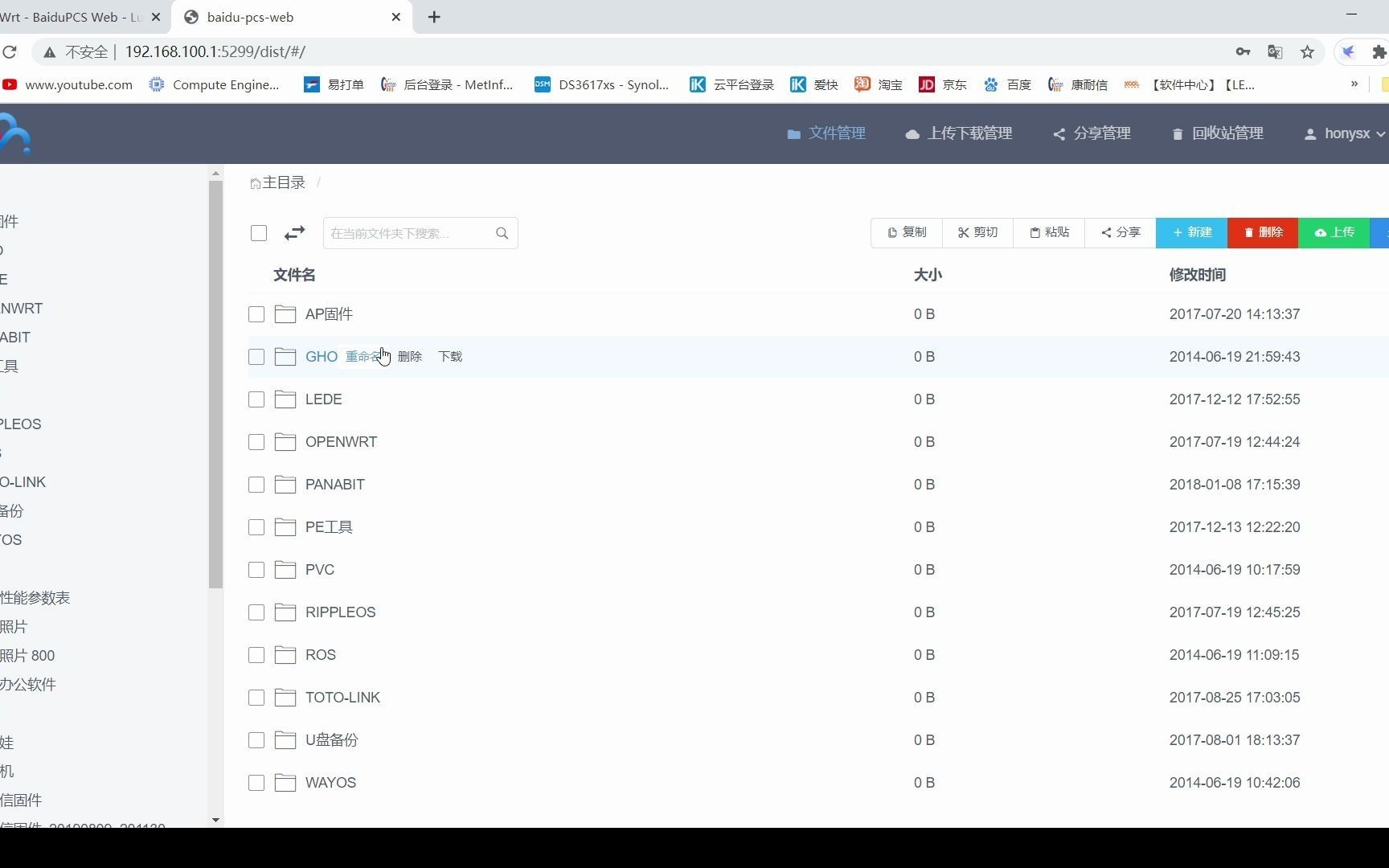Check the PANABIT row checkbox

pos(256,485)
